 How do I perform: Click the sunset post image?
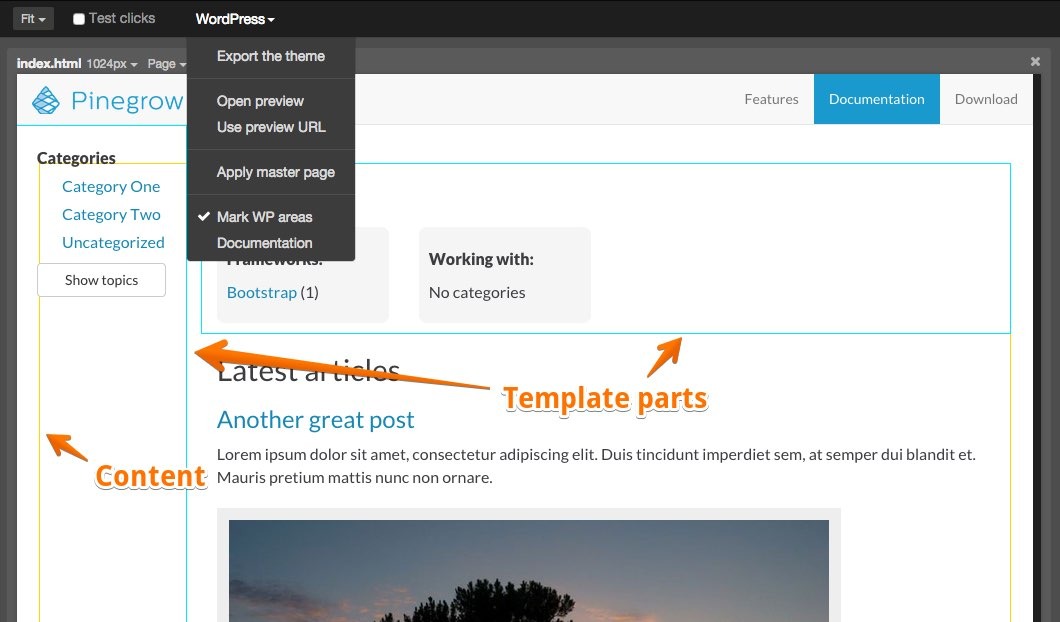[x=529, y=571]
